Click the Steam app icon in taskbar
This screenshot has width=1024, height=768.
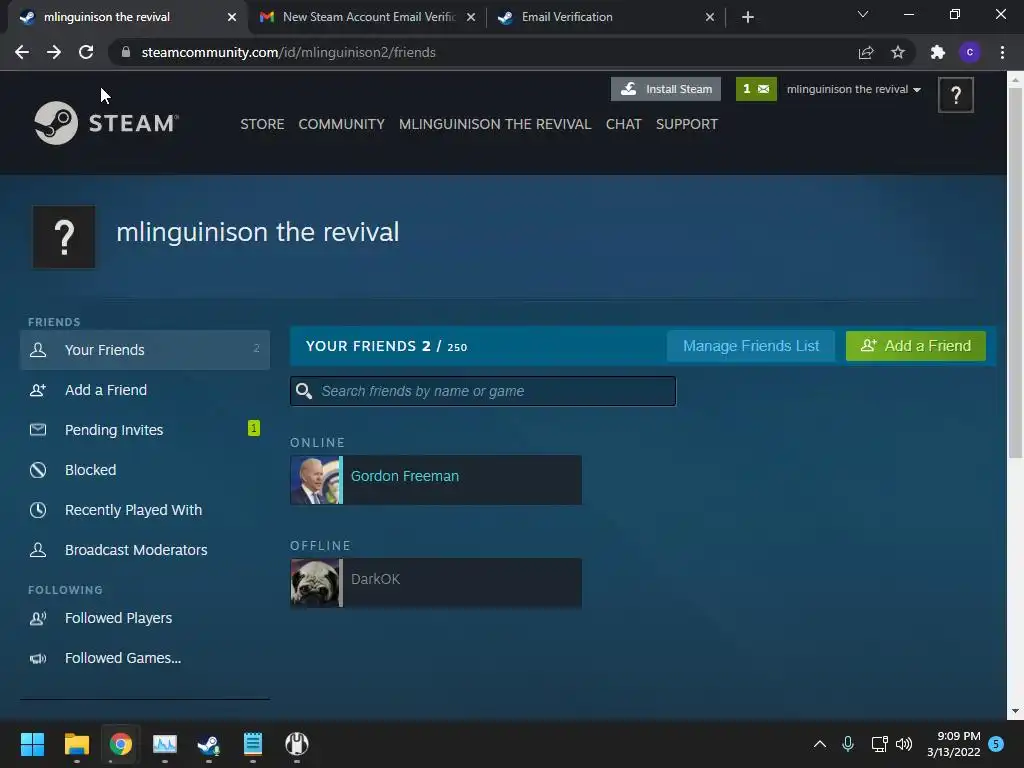208,744
